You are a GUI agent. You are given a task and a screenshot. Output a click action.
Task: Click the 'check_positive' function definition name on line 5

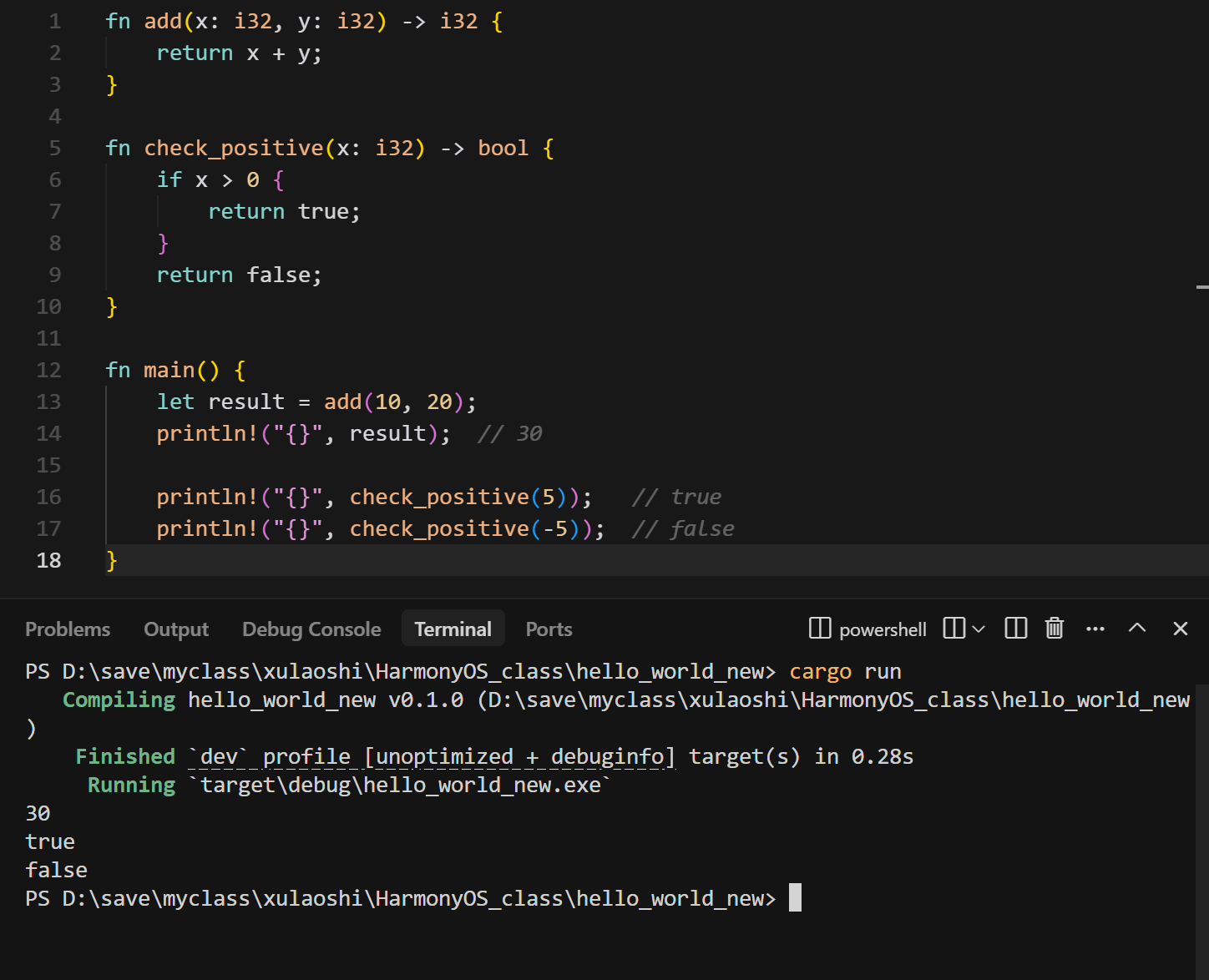tap(234, 148)
